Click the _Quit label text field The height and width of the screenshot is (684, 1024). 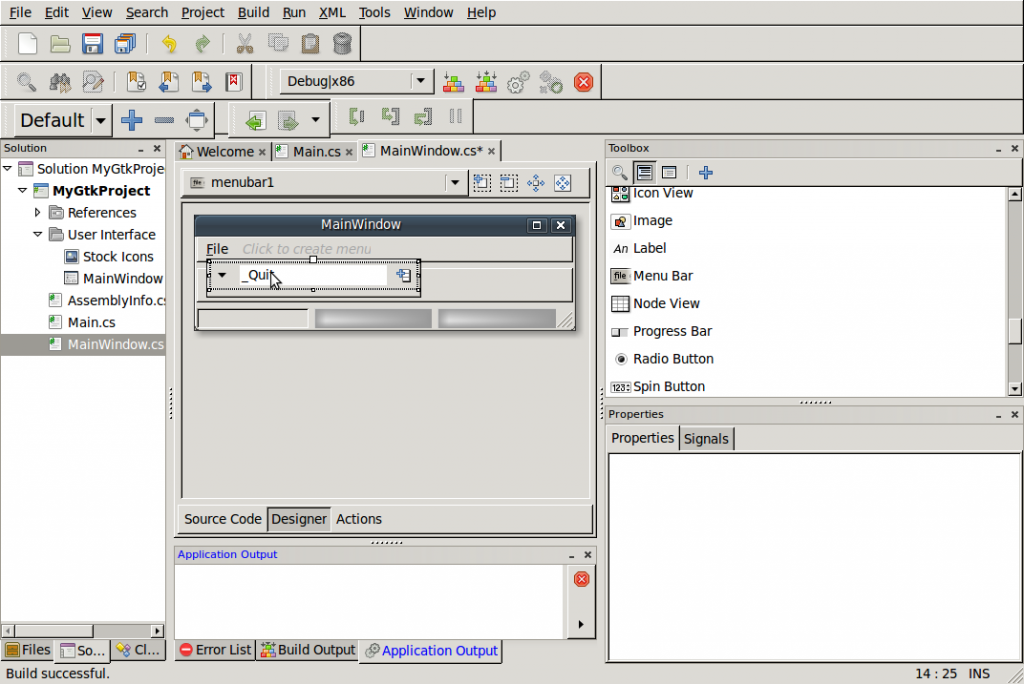coord(313,275)
